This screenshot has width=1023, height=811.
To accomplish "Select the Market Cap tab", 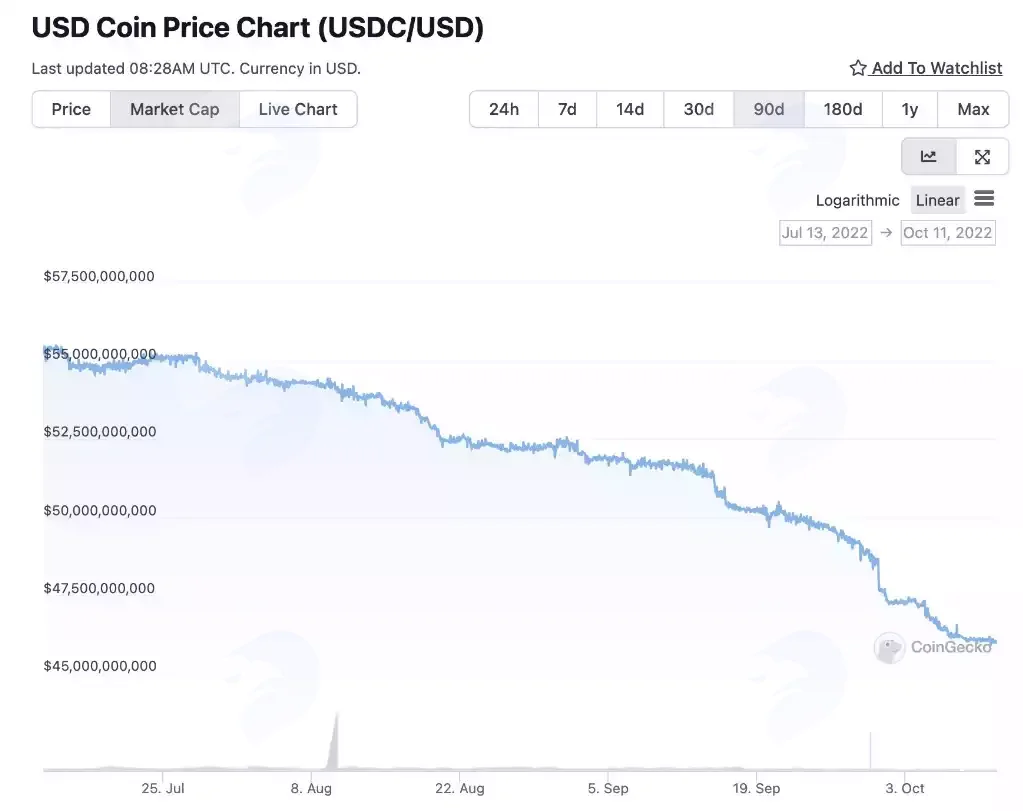I will point(175,109).
